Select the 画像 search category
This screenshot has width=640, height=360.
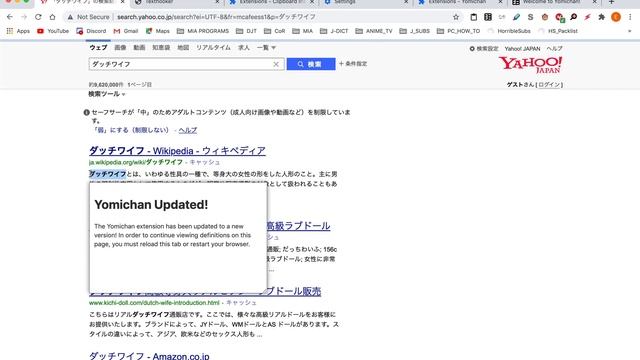[120, 48]
